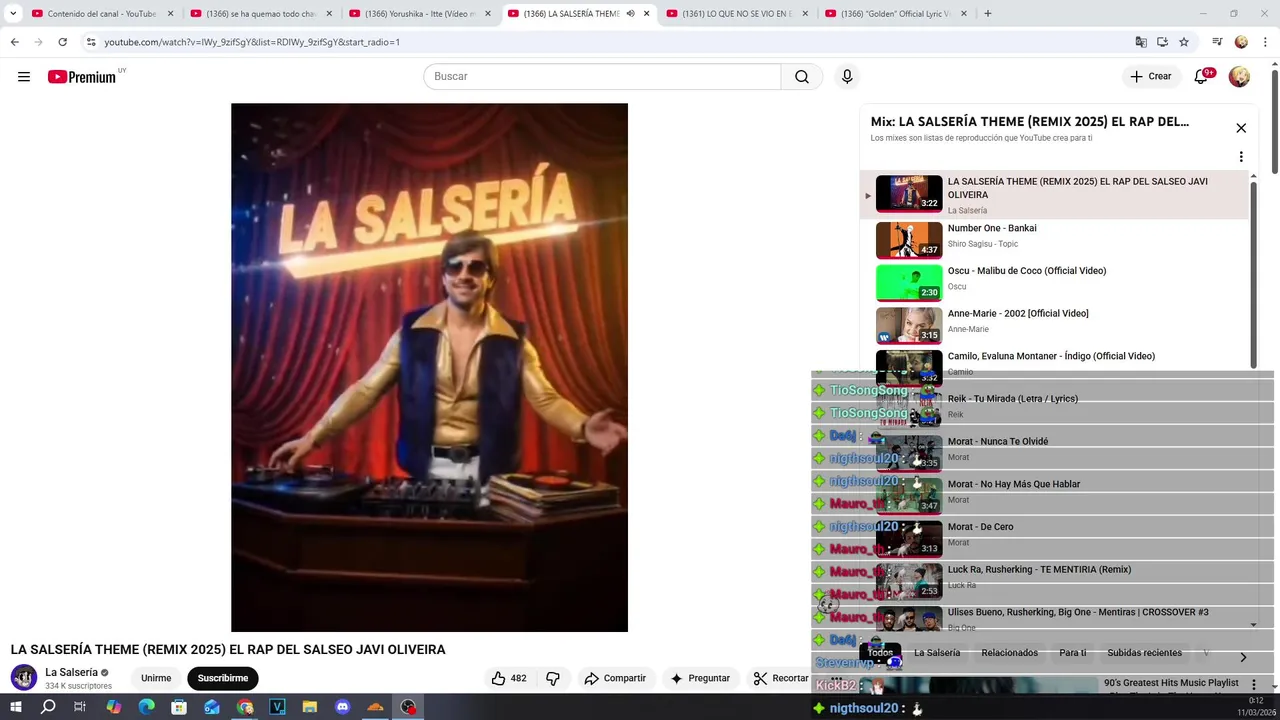This screenshot has width=1280, height=720.
Task: Open Chrome three-dot menu
Action: click(1265, 42)
